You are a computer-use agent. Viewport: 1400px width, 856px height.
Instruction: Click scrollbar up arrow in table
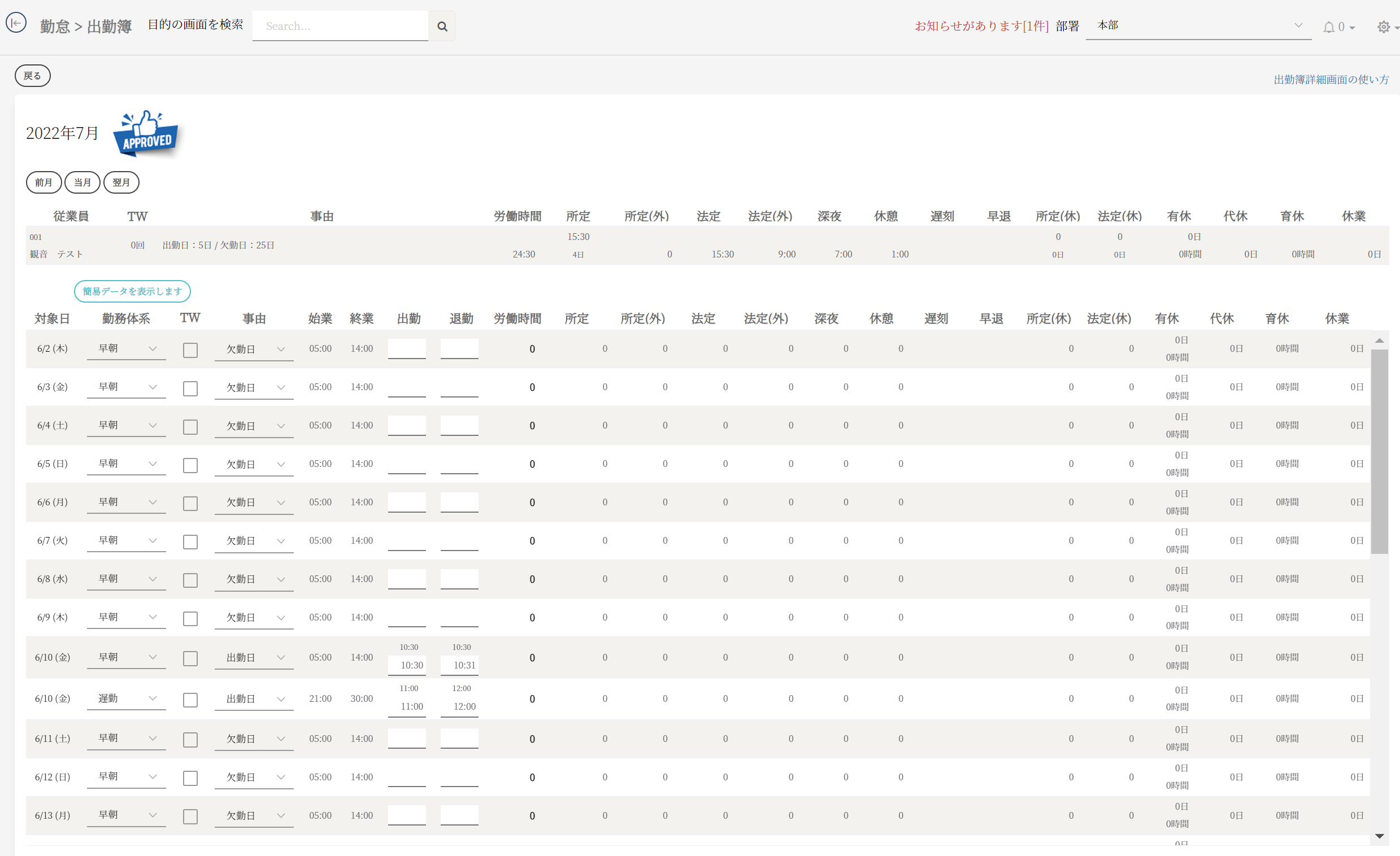tap(1379, 340)
